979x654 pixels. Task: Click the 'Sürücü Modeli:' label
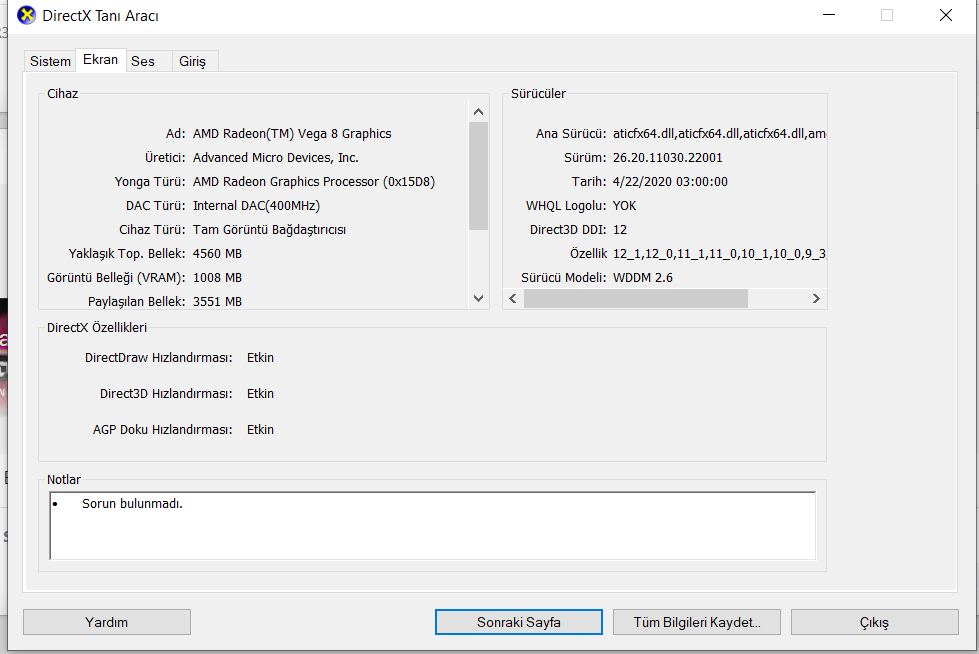coord(564,277)
